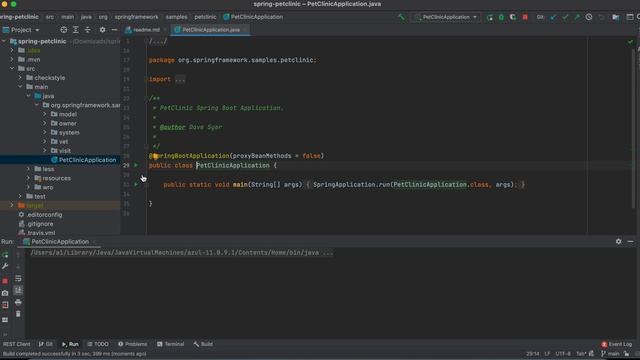Screen dimensions: 640x360
Task: Click the green Debug bug icon
Action: click(x=501, y=17)
